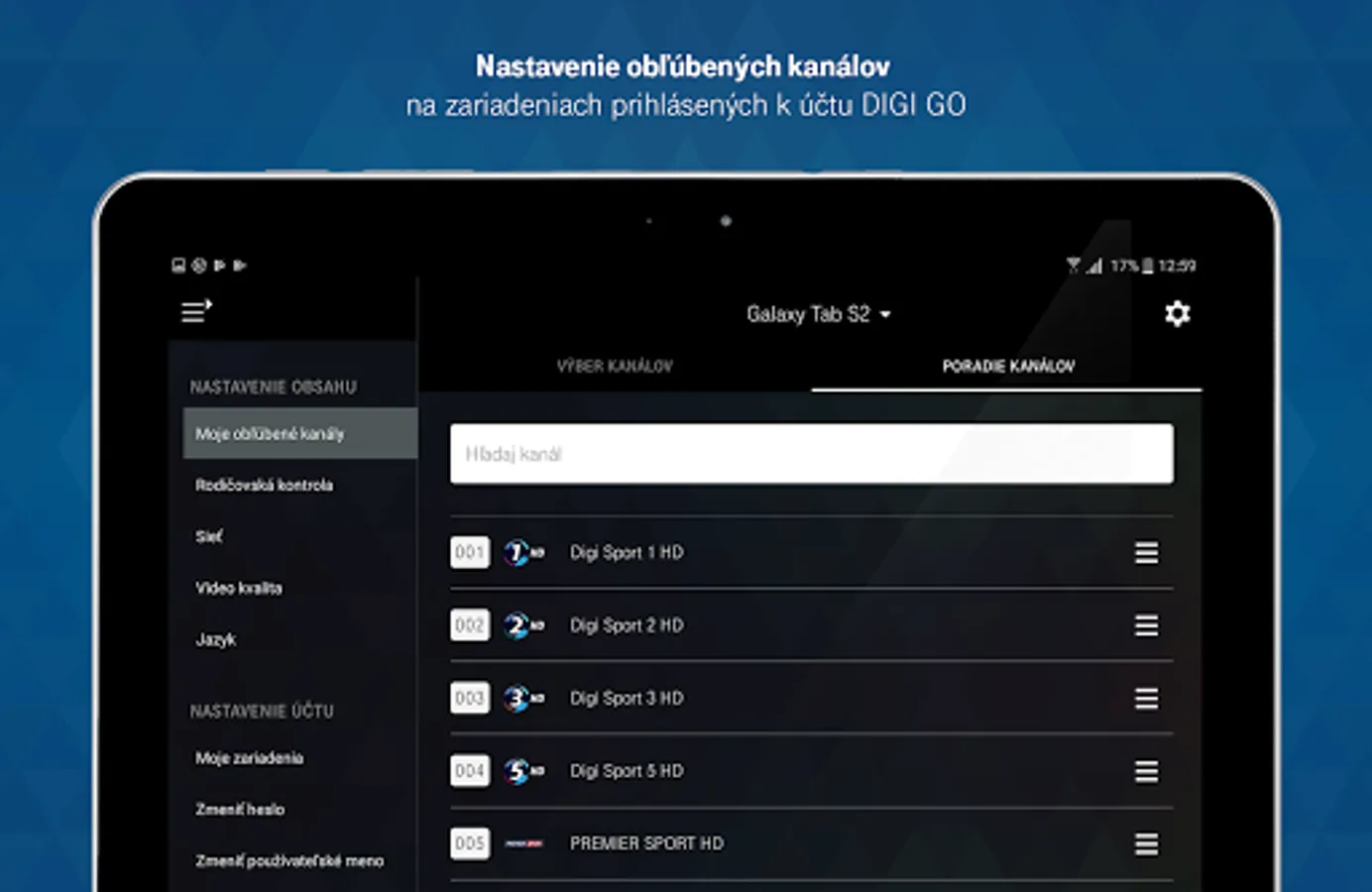This screenshot has height=892, width=1372.
Task: Select channel number badge 001
Action: [x=470, y=553]
